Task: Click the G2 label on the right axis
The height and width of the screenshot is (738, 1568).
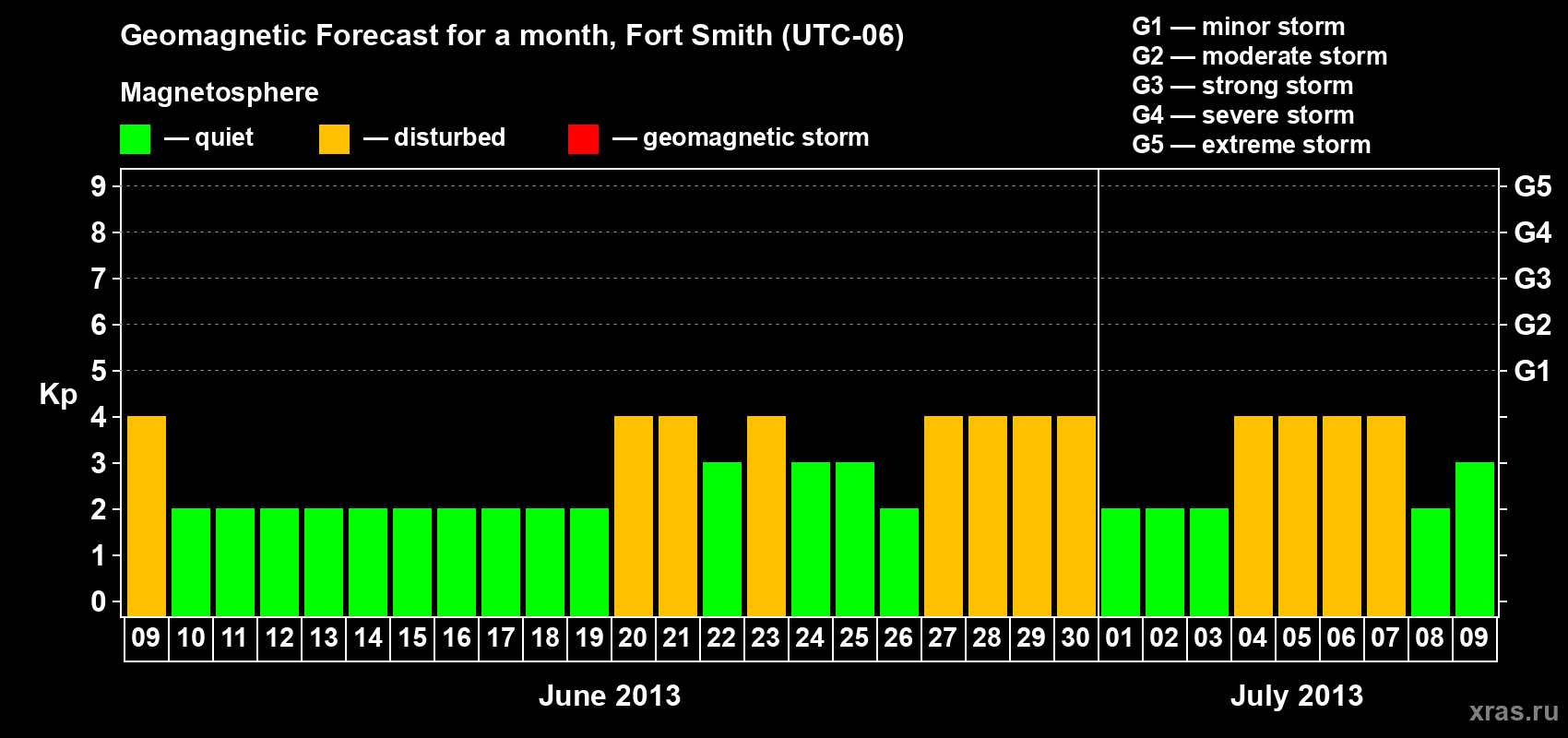Action: 1533,325
